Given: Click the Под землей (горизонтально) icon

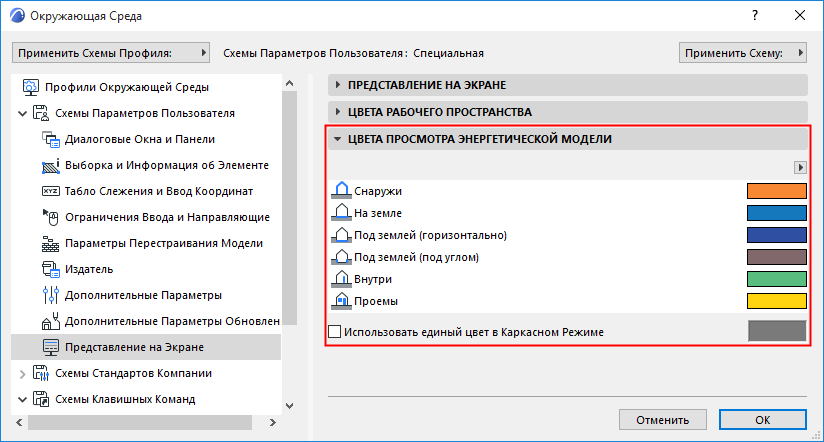Looking at the screenshot, I should (342, 234).
